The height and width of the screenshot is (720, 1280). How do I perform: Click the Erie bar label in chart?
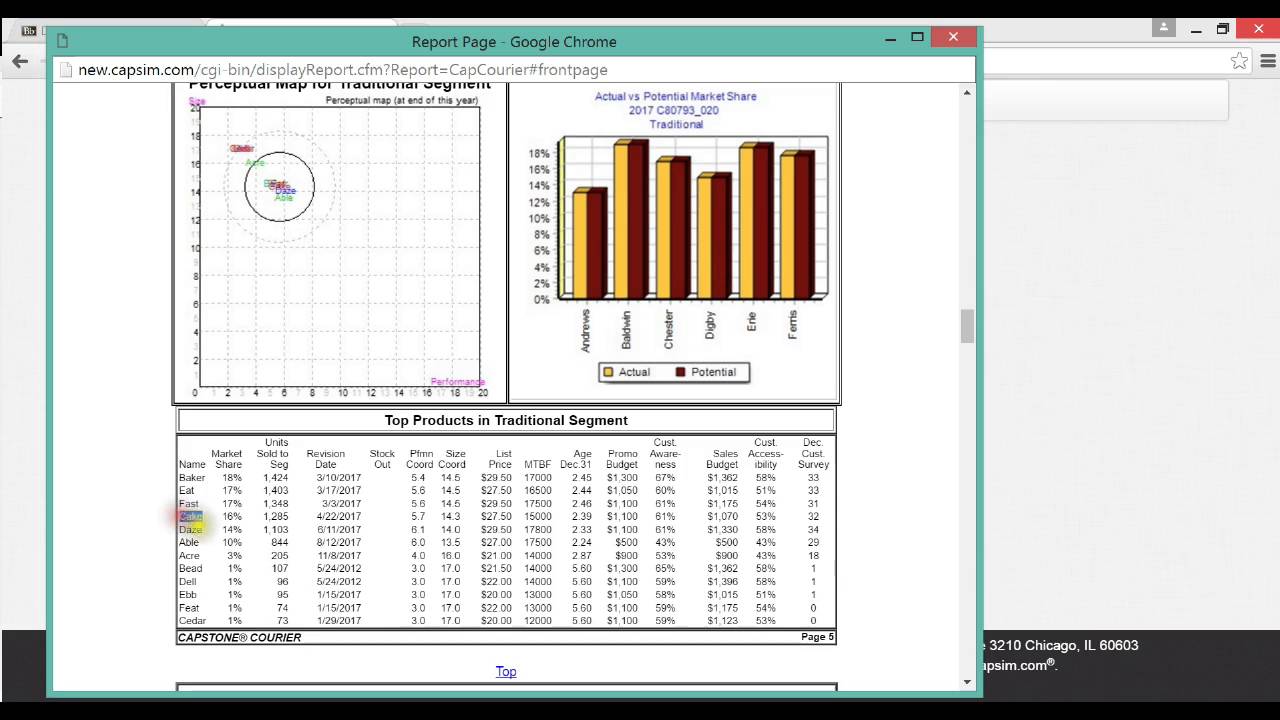point(751,322)
